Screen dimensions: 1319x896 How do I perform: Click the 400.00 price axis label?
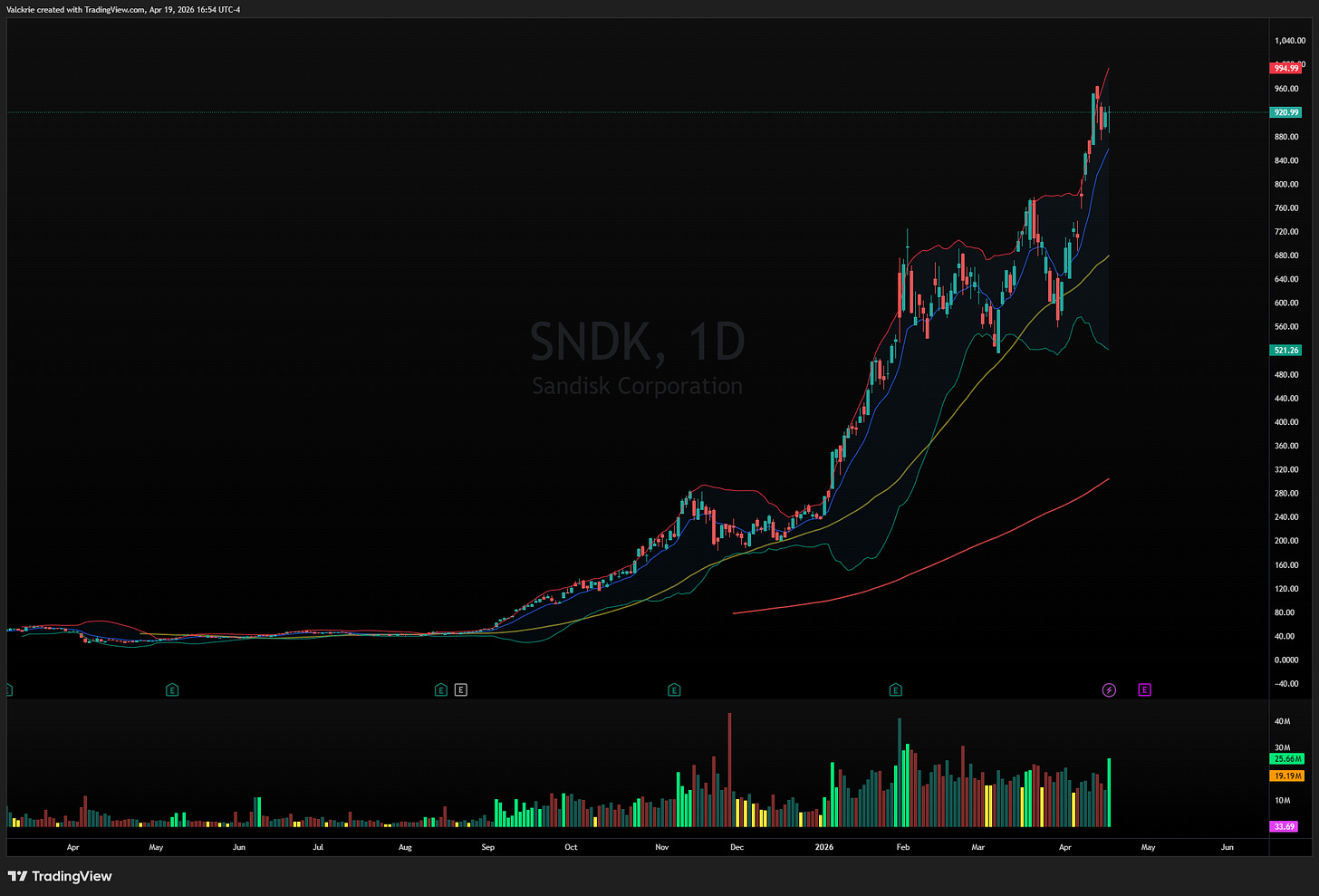(x=1286, y=422)
